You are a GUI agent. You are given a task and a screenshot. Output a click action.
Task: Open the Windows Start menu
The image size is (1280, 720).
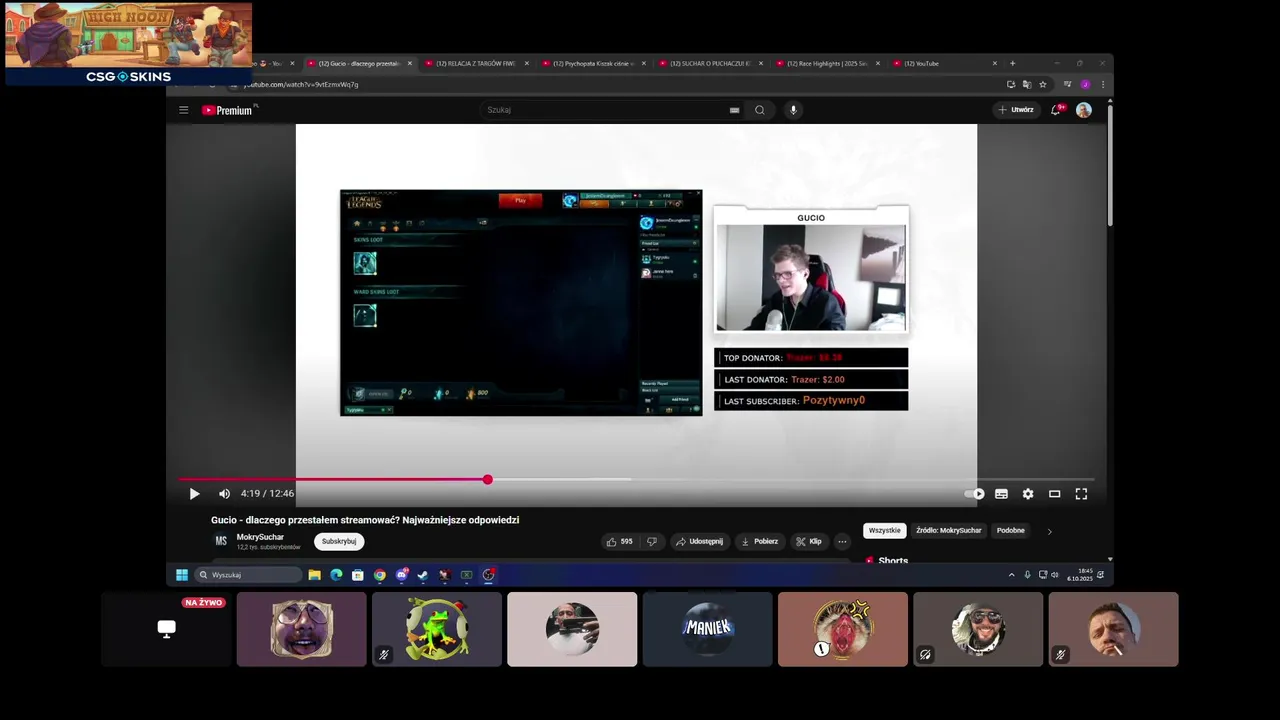(x=182, y=575)
